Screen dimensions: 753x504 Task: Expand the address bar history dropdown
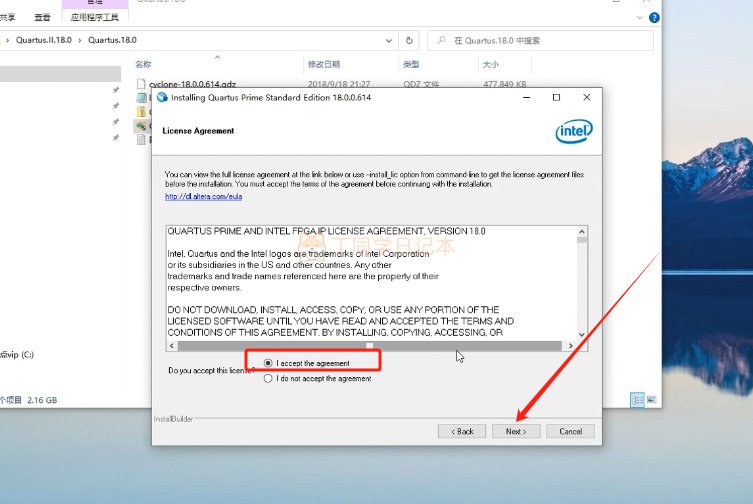389,41
